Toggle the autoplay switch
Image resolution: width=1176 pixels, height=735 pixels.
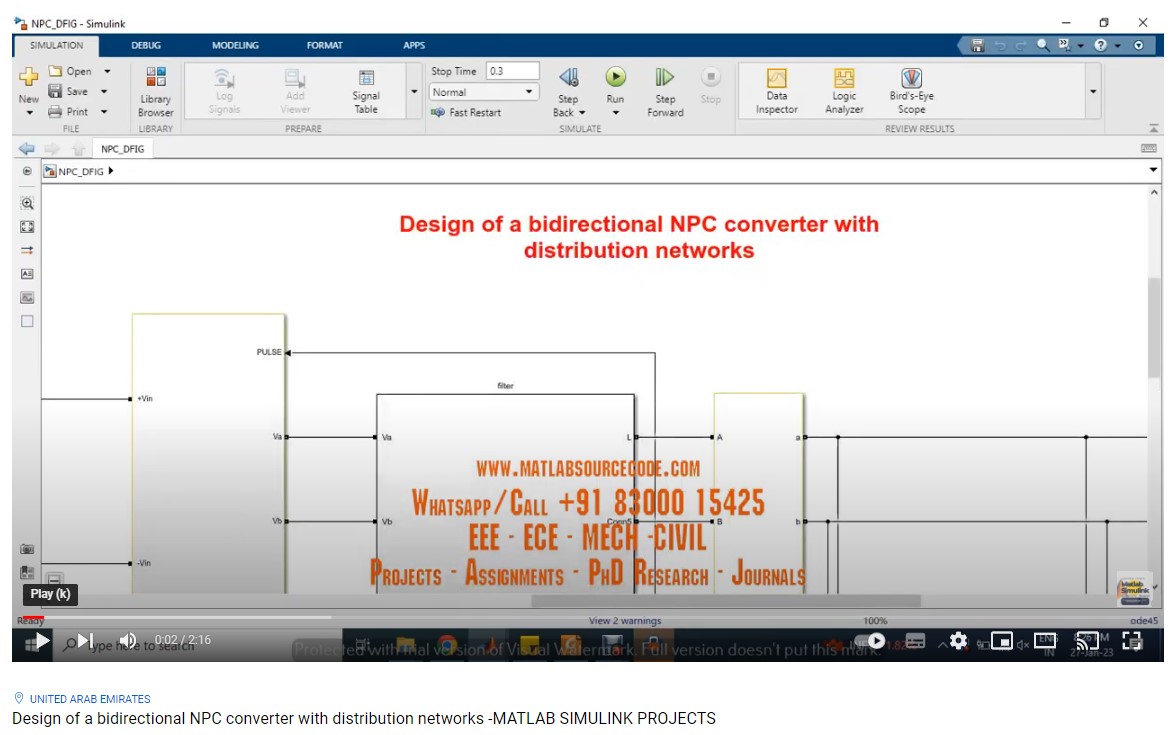coord(870,641)
